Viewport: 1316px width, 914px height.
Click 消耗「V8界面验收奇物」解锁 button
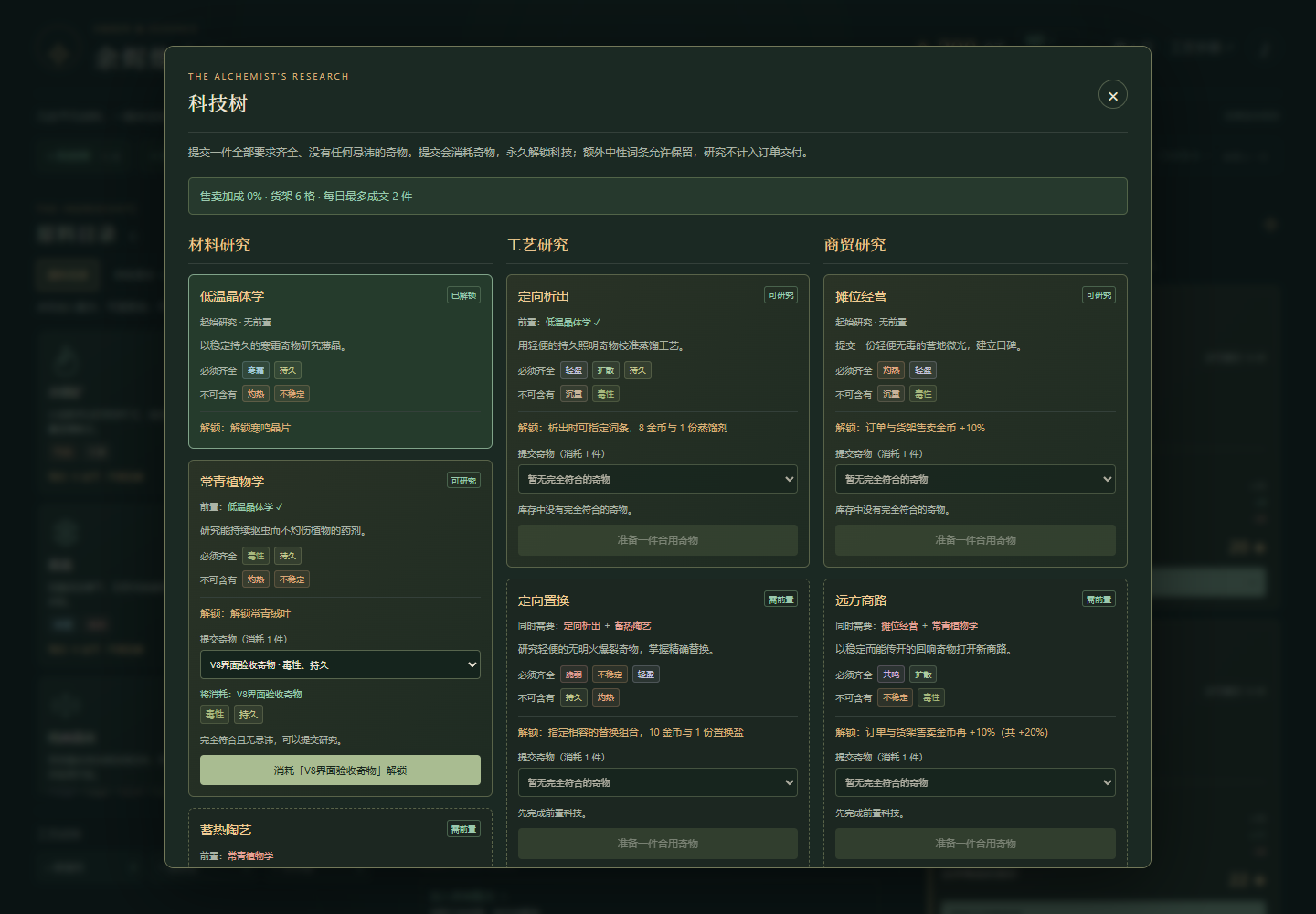coord(340,770)
